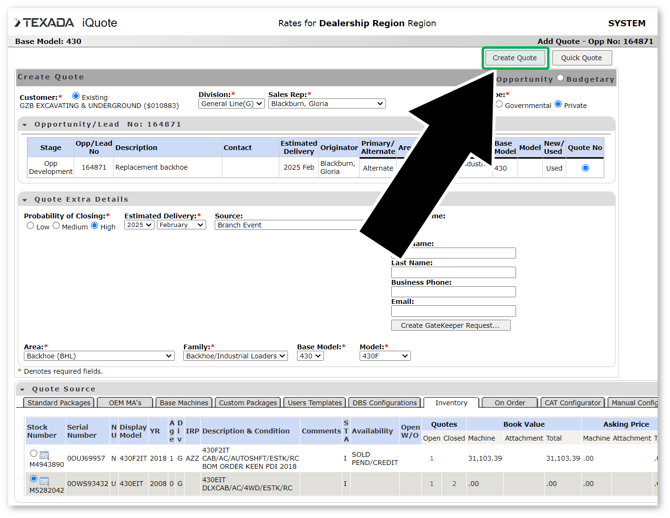
Task: Click stock icon for M5282042
Action: 44,483
